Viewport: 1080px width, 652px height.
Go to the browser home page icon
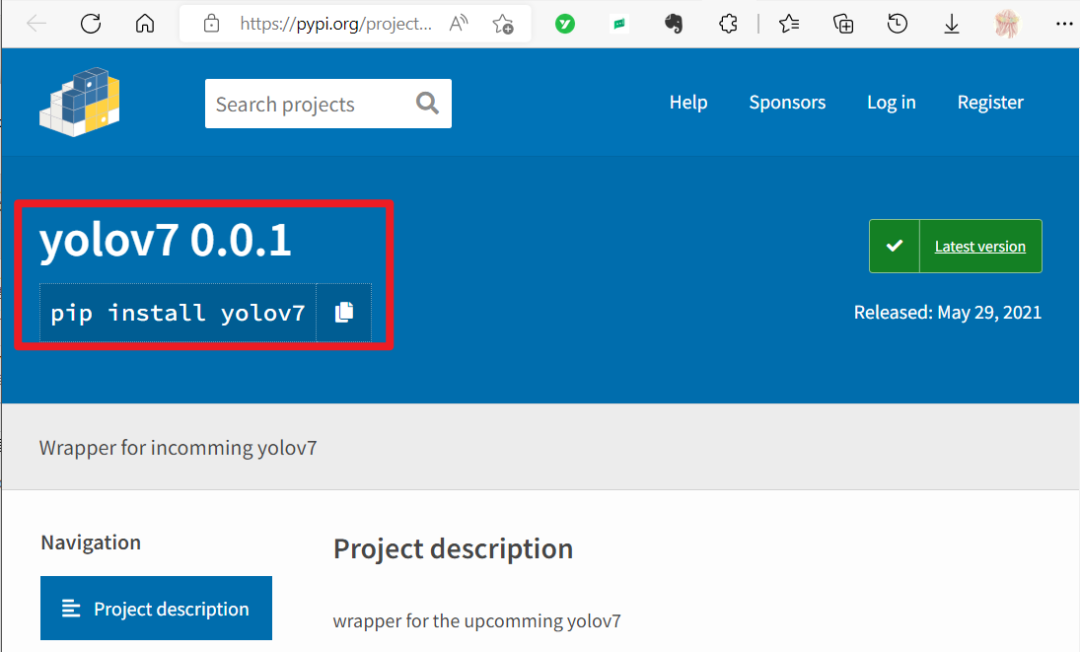(x=145, y=24)
